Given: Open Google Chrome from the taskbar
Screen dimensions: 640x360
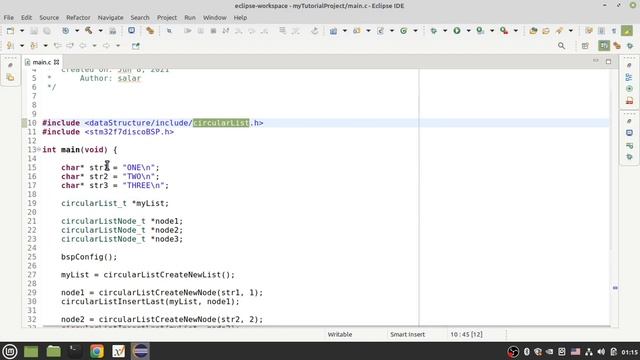Looking at the screenshot, I should pos(97,351).
